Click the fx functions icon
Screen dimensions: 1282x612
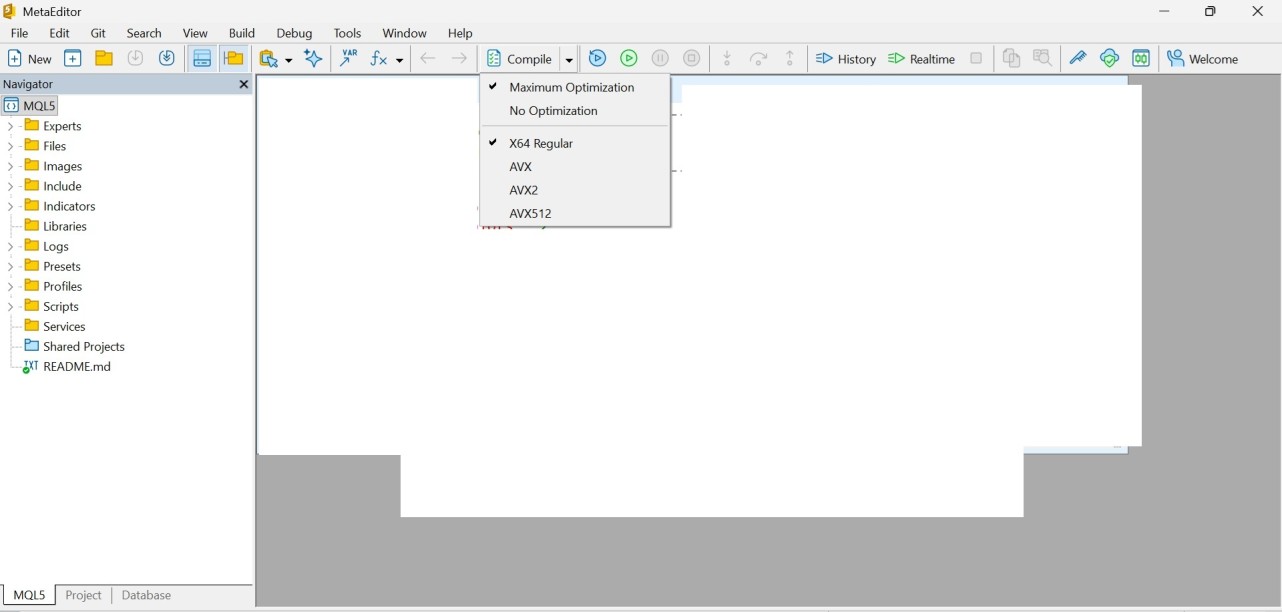(380, 59)
